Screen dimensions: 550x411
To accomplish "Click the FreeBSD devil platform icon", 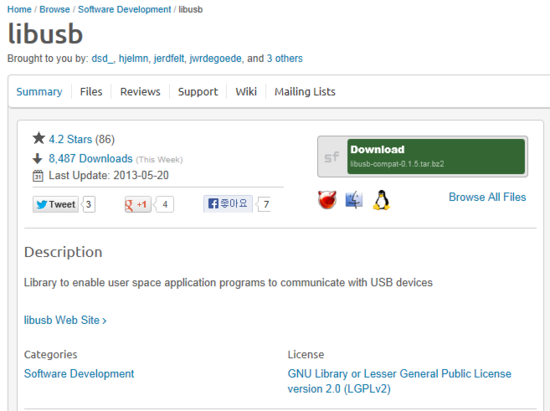I will 327,200.
